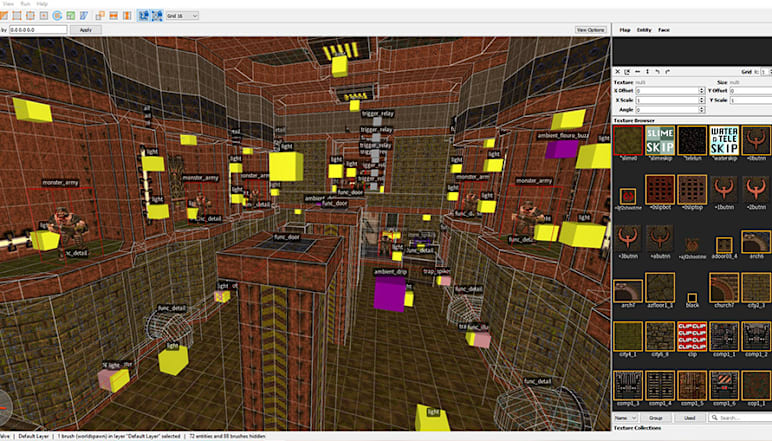Activate the blue Shear tool
772x441 pixels.
pos(84,16)
